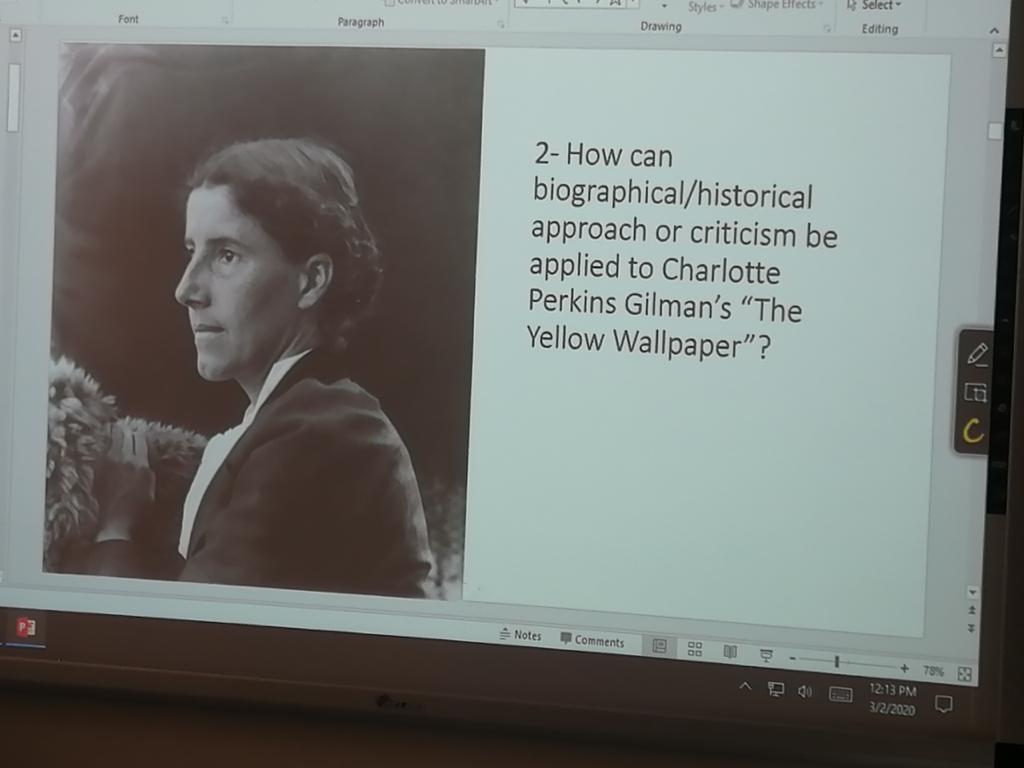
Task: Toggle the Notes pane
Action: [521, 636]
